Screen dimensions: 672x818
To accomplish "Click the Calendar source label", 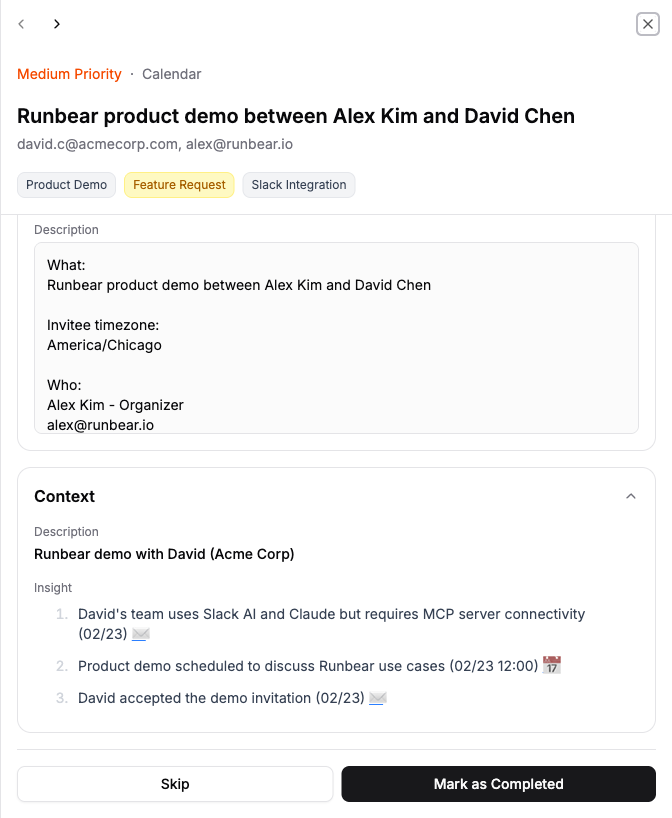I will click(171, 74).
